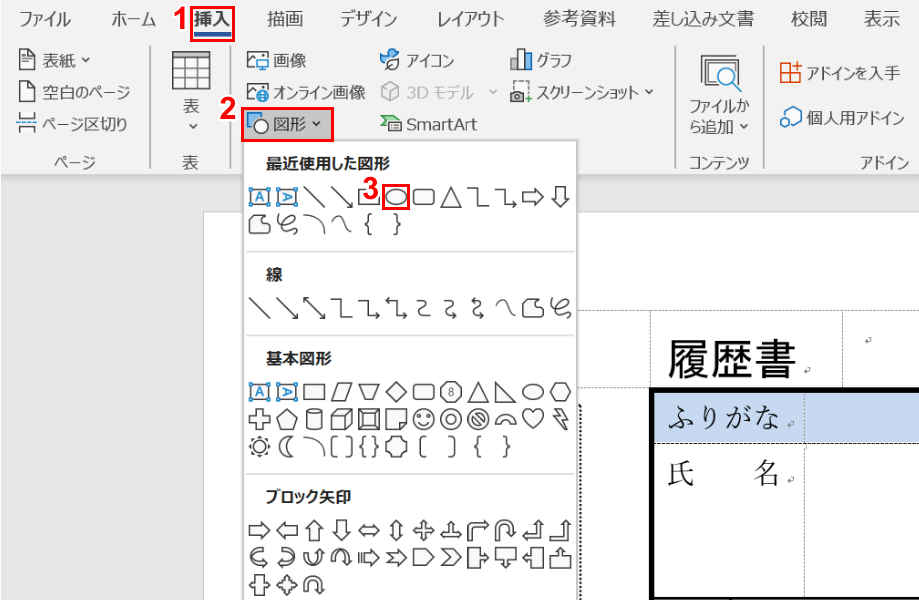Select the smiley face basic shape

coord(422,418)
